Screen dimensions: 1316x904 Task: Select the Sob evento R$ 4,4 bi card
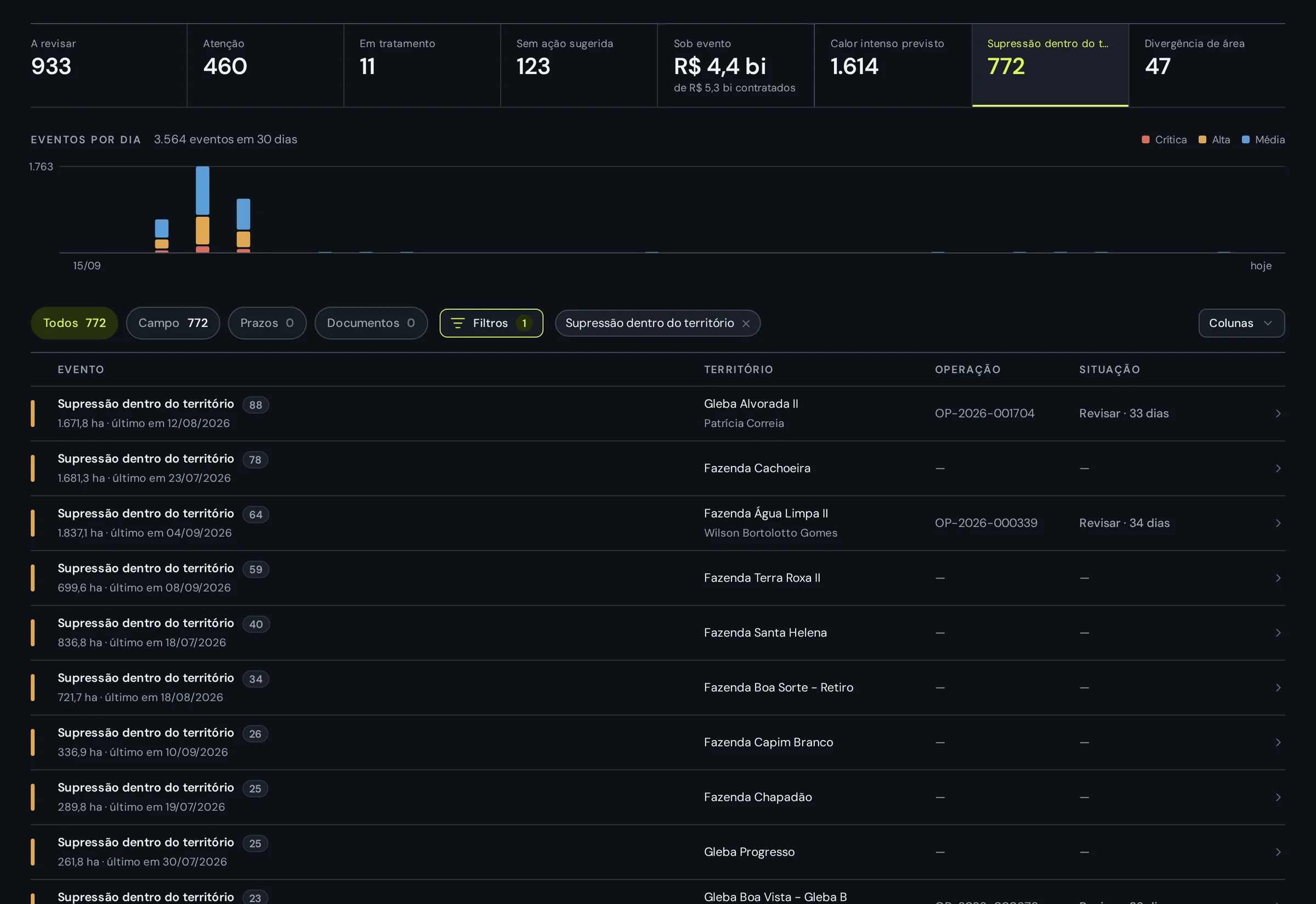736,65
